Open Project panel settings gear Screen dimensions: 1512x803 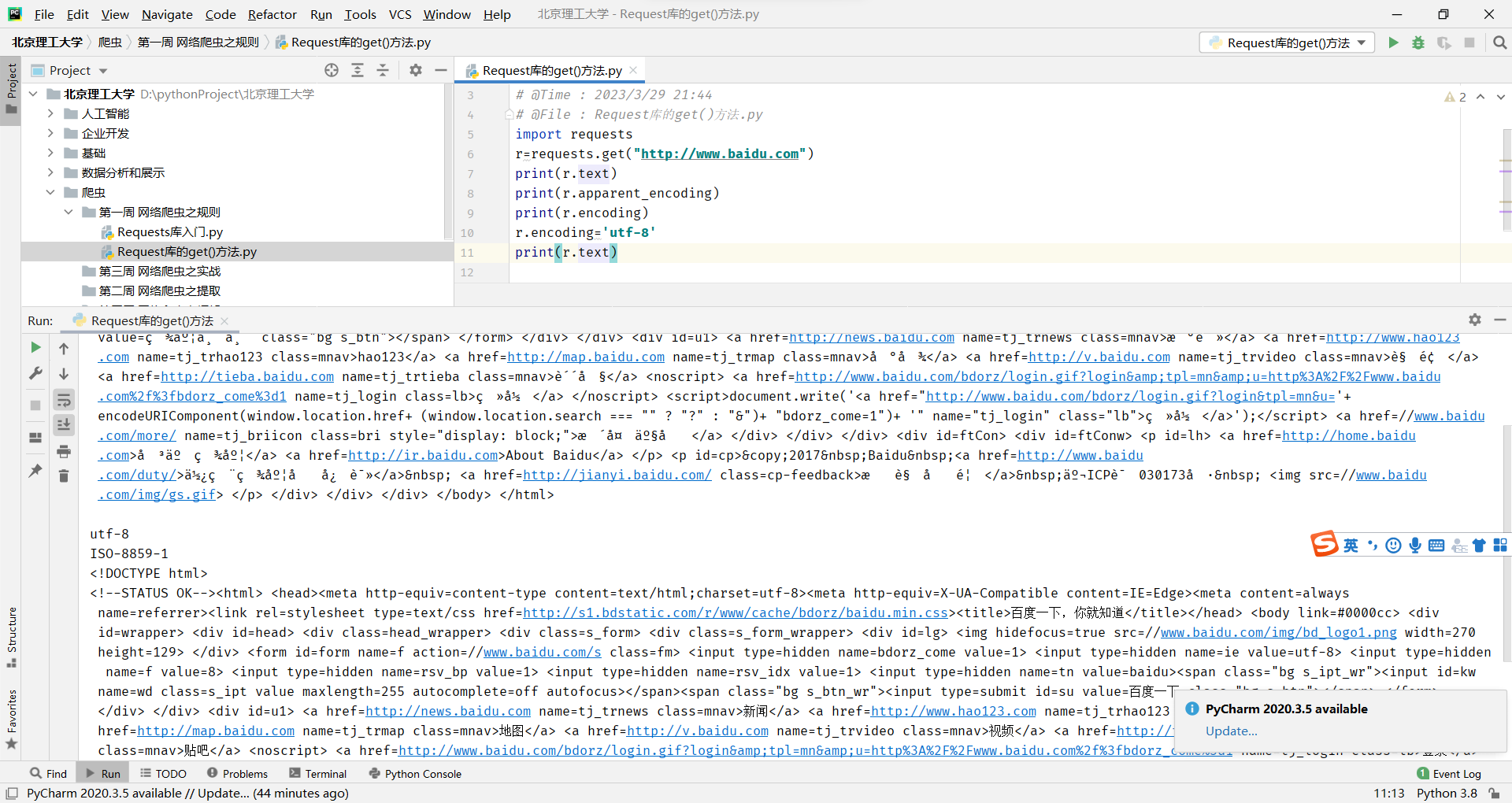(x=416, y=70)
